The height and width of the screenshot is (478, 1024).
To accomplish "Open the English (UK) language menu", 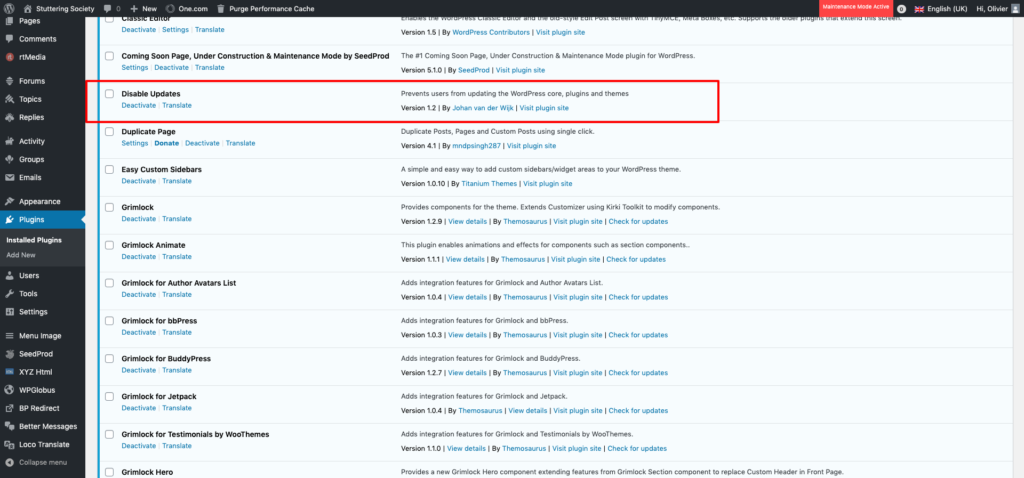I will pos(940,9).
